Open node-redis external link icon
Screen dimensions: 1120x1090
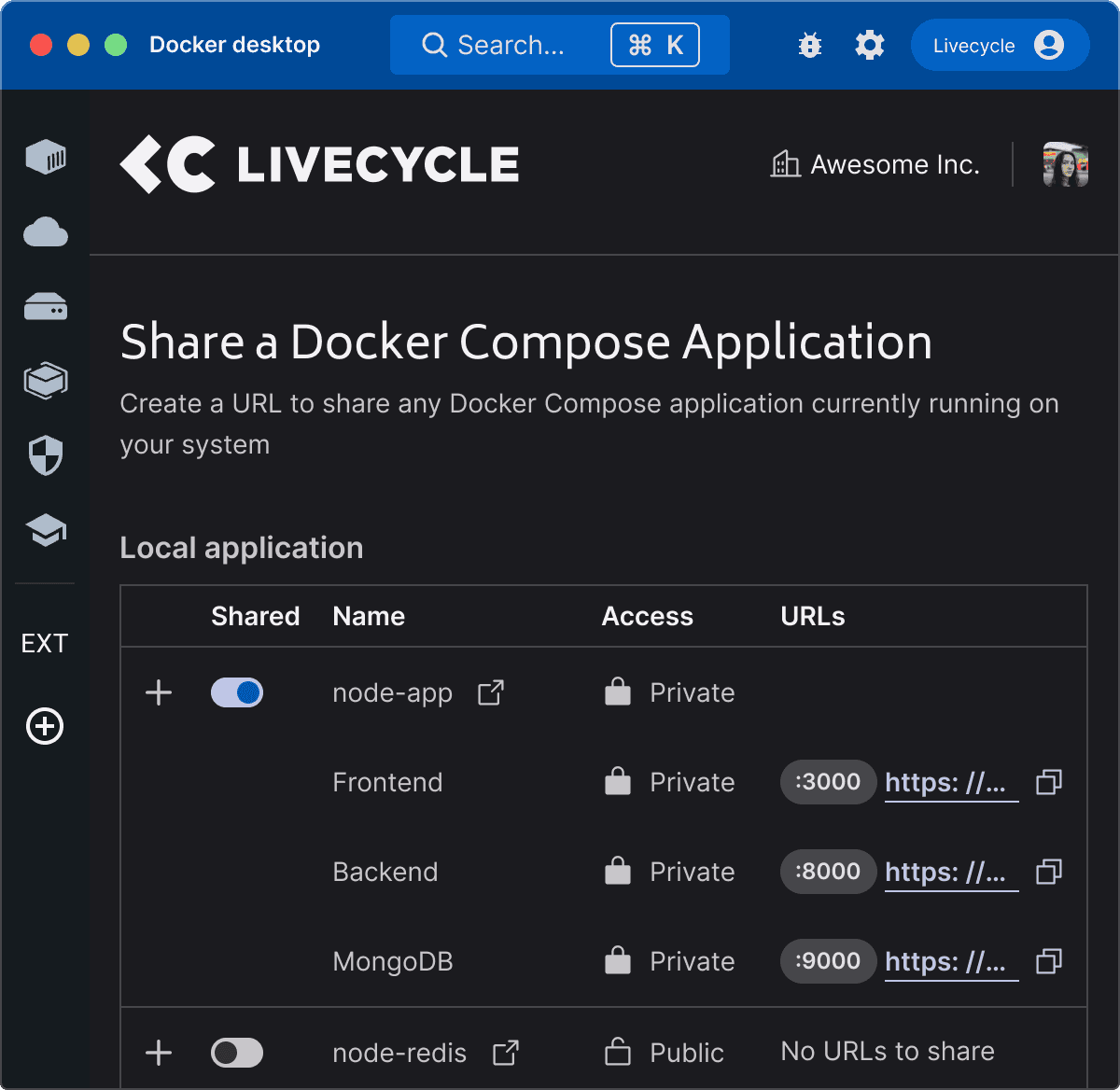506,1053
